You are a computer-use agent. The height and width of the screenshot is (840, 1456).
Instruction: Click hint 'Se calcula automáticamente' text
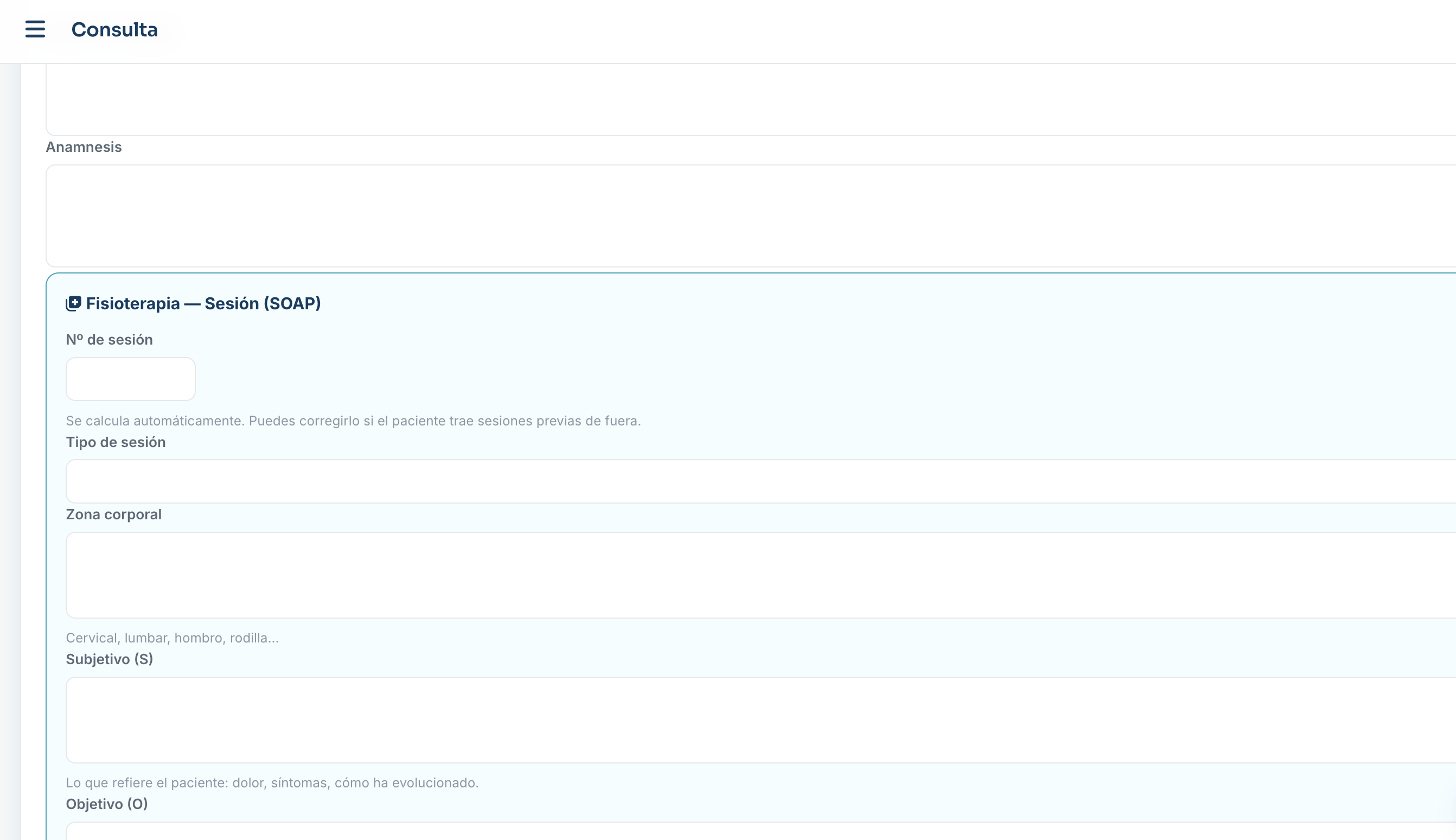pos(354,421)
